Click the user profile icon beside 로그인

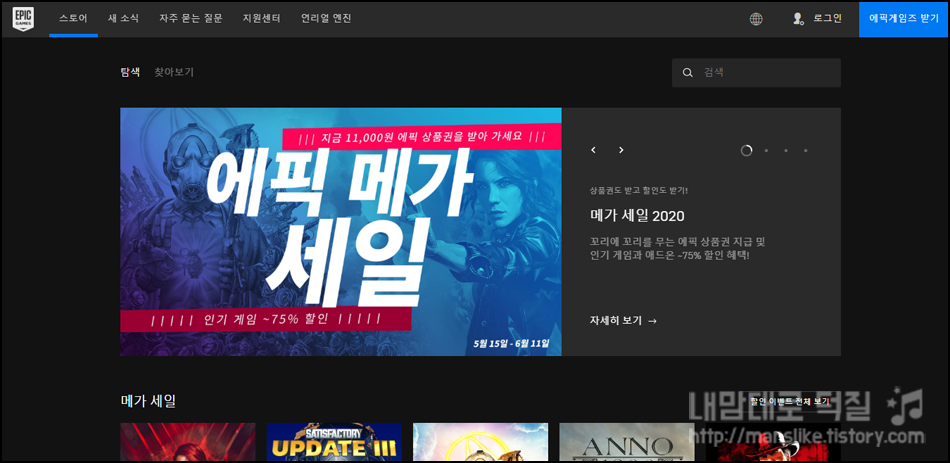point(797,19)
